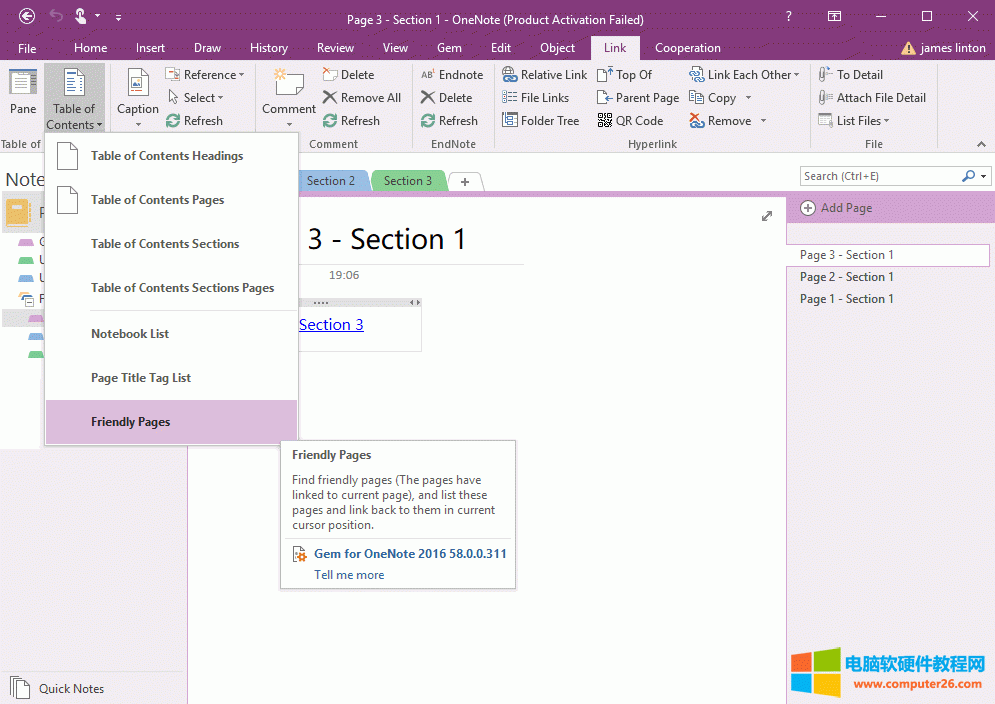Image resolution: width=995 pixels, height=704 pixels.
Task: Click the Endnote icon
Action: pos(428,75)
